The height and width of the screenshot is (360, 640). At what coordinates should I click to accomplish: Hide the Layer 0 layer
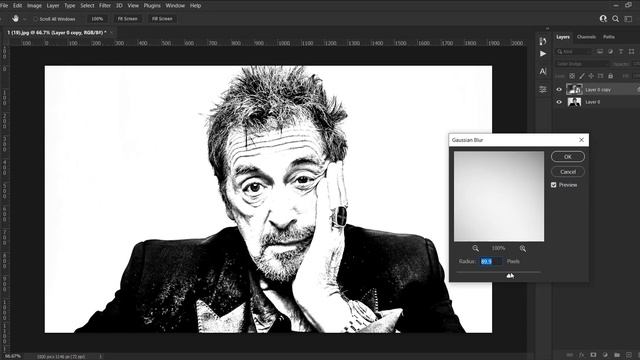click(x=559, y=102)
